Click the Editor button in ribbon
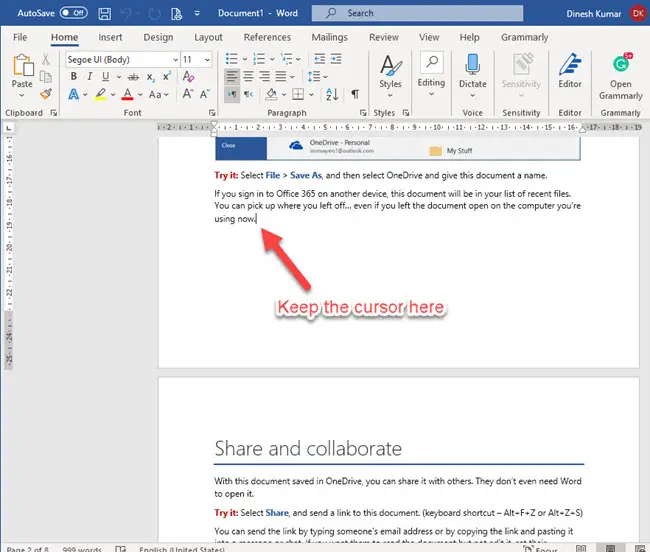 (x=570, y=71)
